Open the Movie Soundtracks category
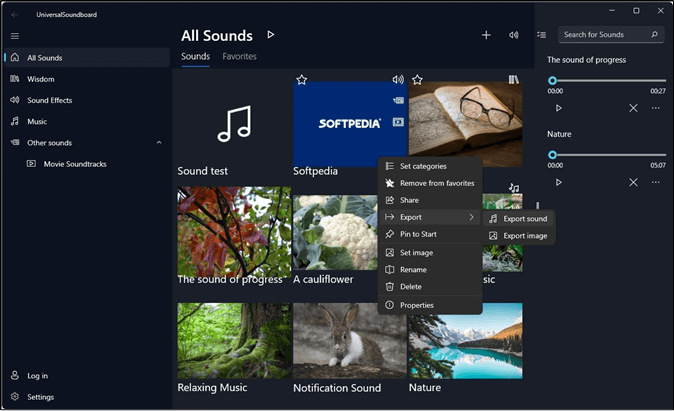Screen dimensions: 674x411 [74, 163]
